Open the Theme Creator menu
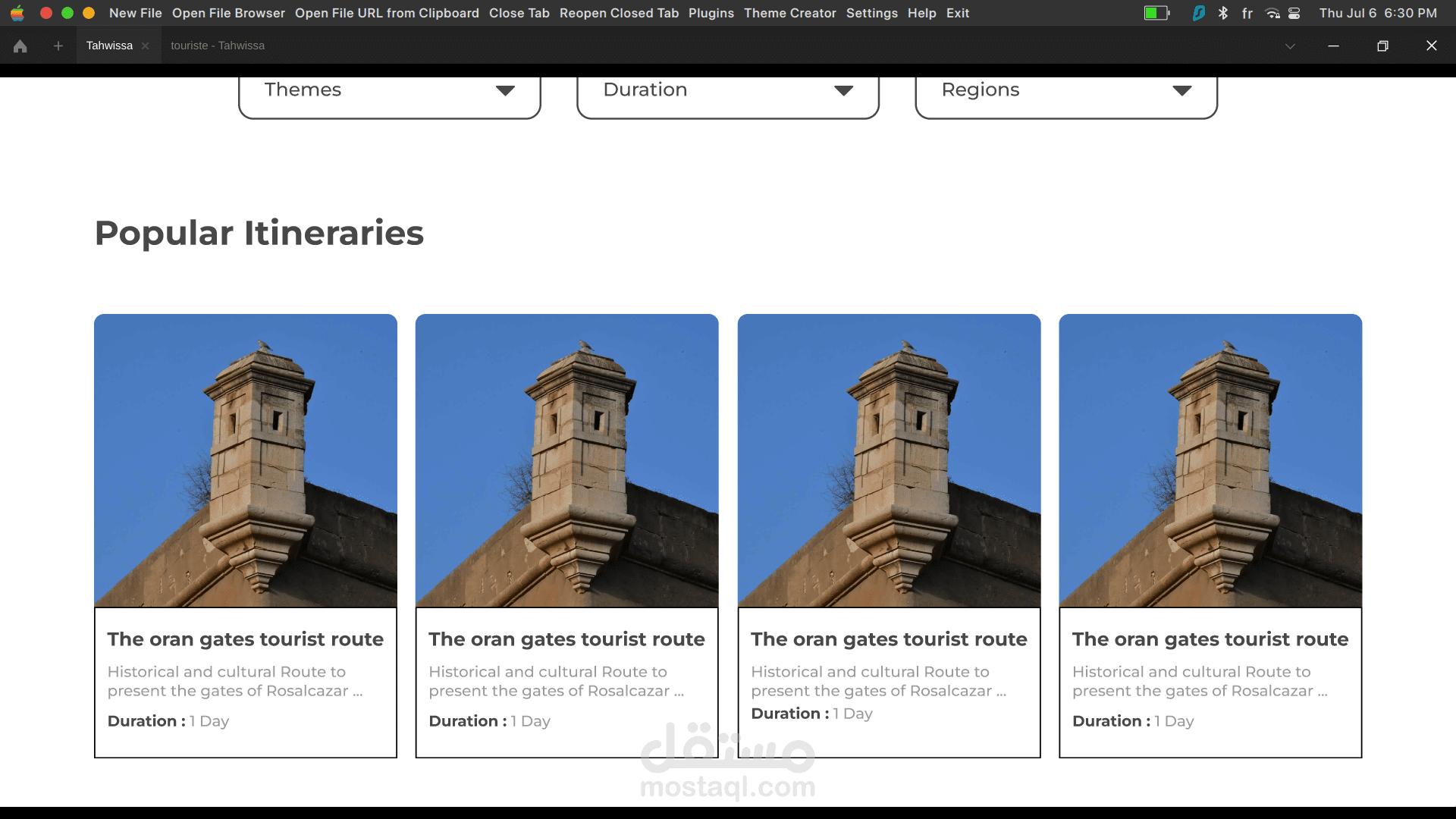Screen dimensions: 1456x819 789,13
